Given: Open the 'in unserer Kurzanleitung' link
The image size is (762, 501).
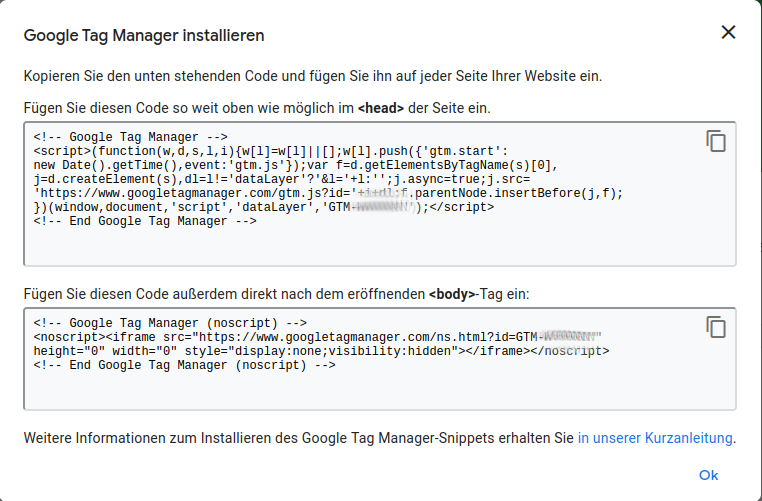Looking at the screenshot, I should click(656, 438).
